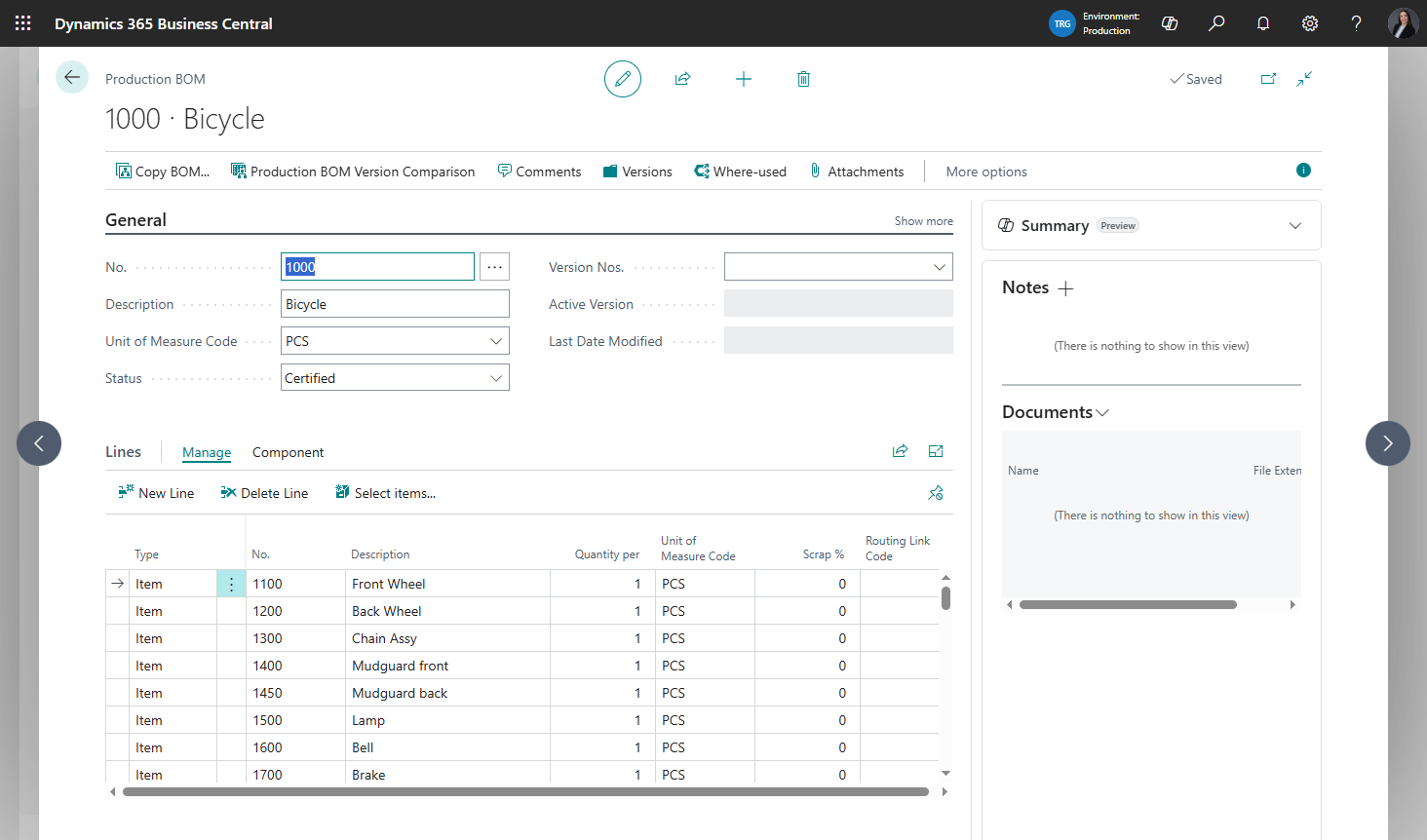Viewport: 1427px width, 840px height.
Task: Click the Routing Link Code column header
Action: point(898,549)
